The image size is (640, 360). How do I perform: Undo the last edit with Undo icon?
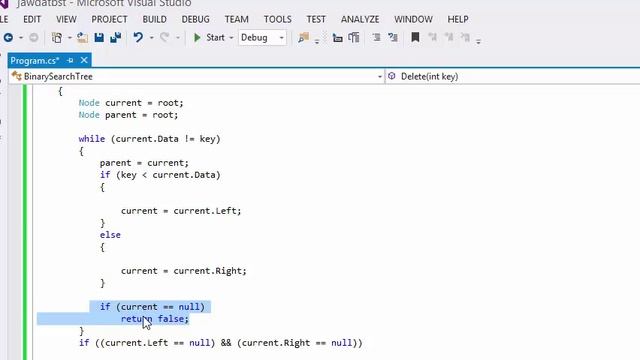138,38
